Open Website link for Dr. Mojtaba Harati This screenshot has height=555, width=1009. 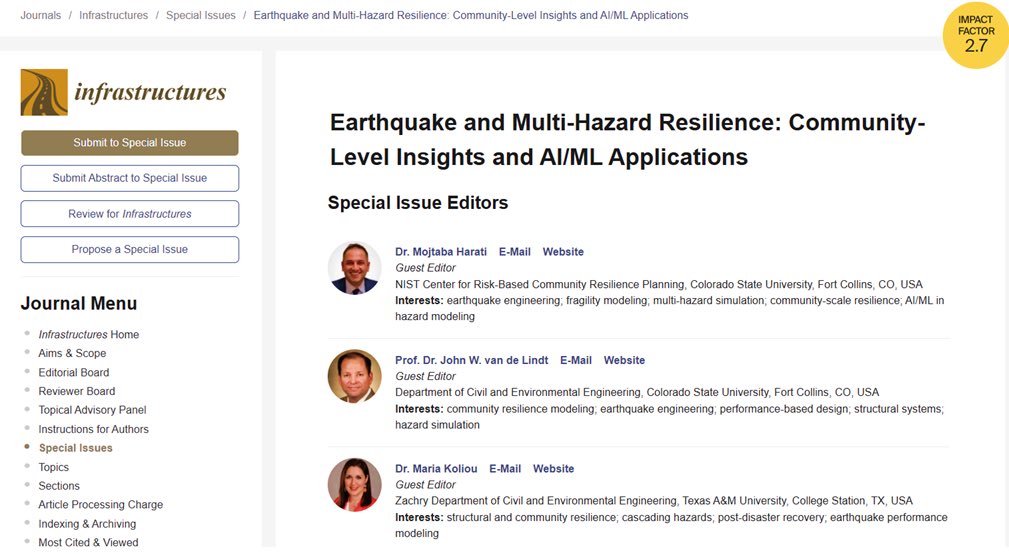pyautogui.click(x=563, y=252)
